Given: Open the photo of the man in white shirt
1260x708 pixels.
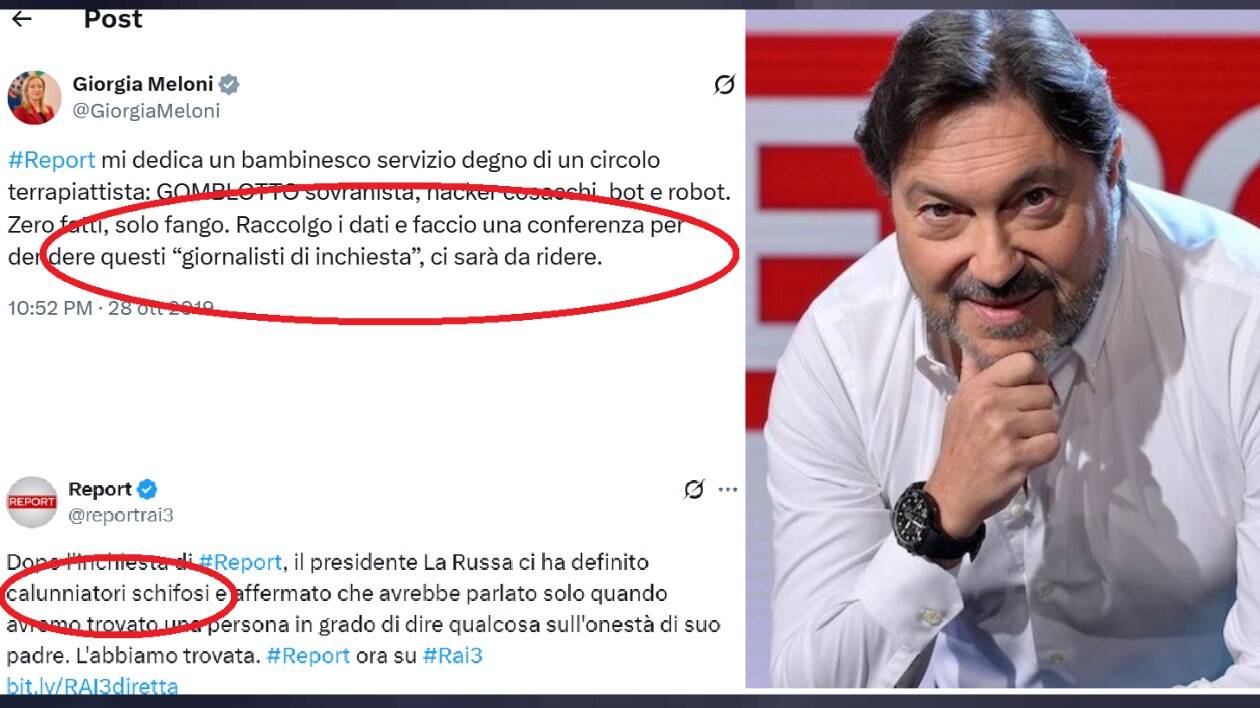Looking at the screenshot, I should (x=1003, y=349).
